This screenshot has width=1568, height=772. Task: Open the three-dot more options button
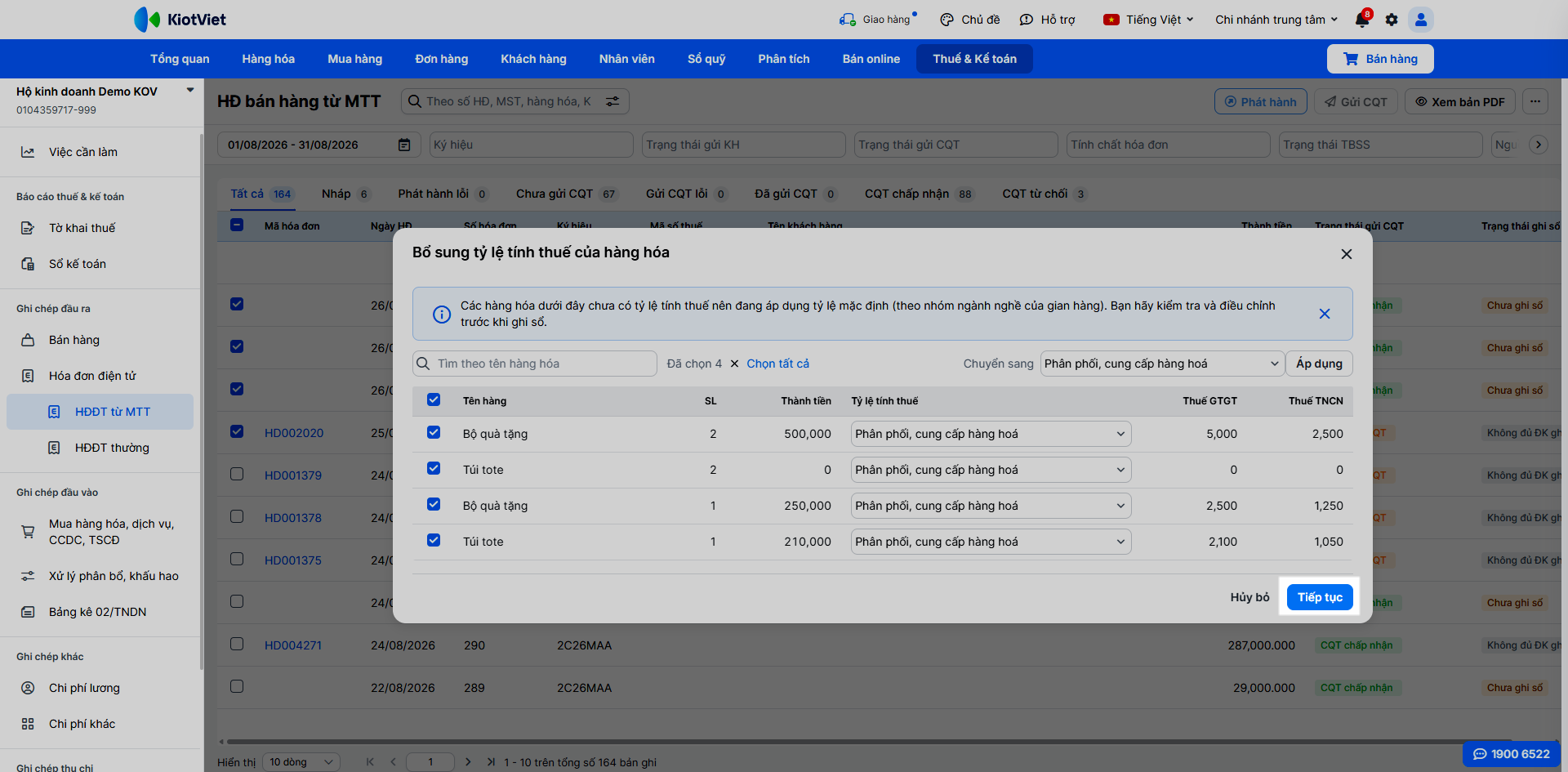(x=1535, y=101)
